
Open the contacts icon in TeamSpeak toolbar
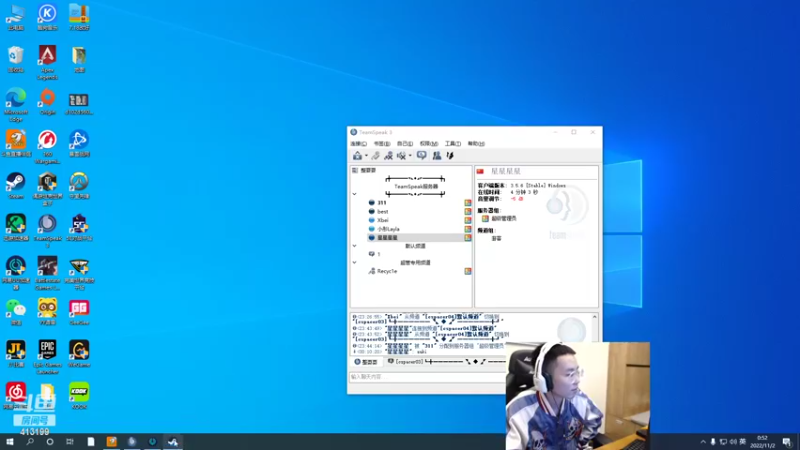(437, 156)
